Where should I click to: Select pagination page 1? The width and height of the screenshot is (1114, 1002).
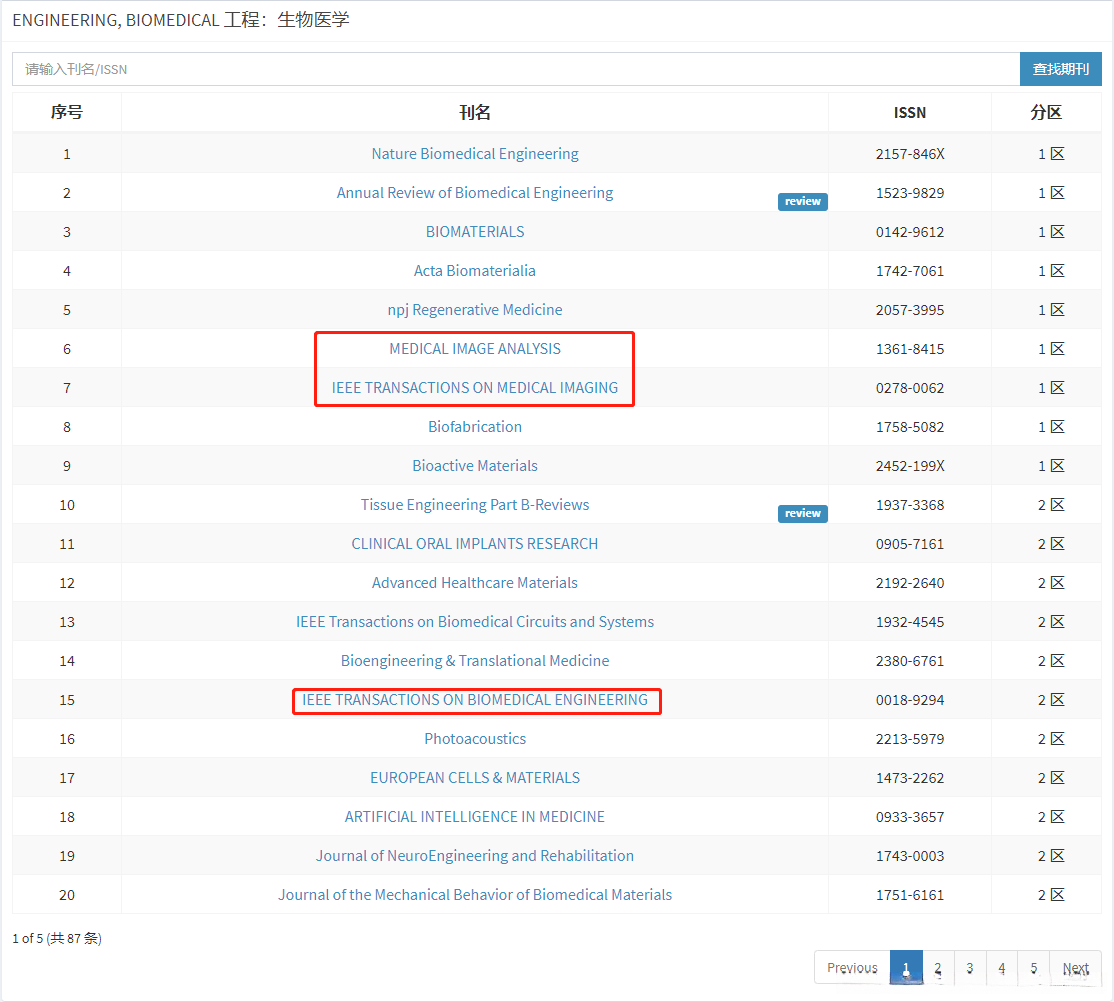point(906,968)
